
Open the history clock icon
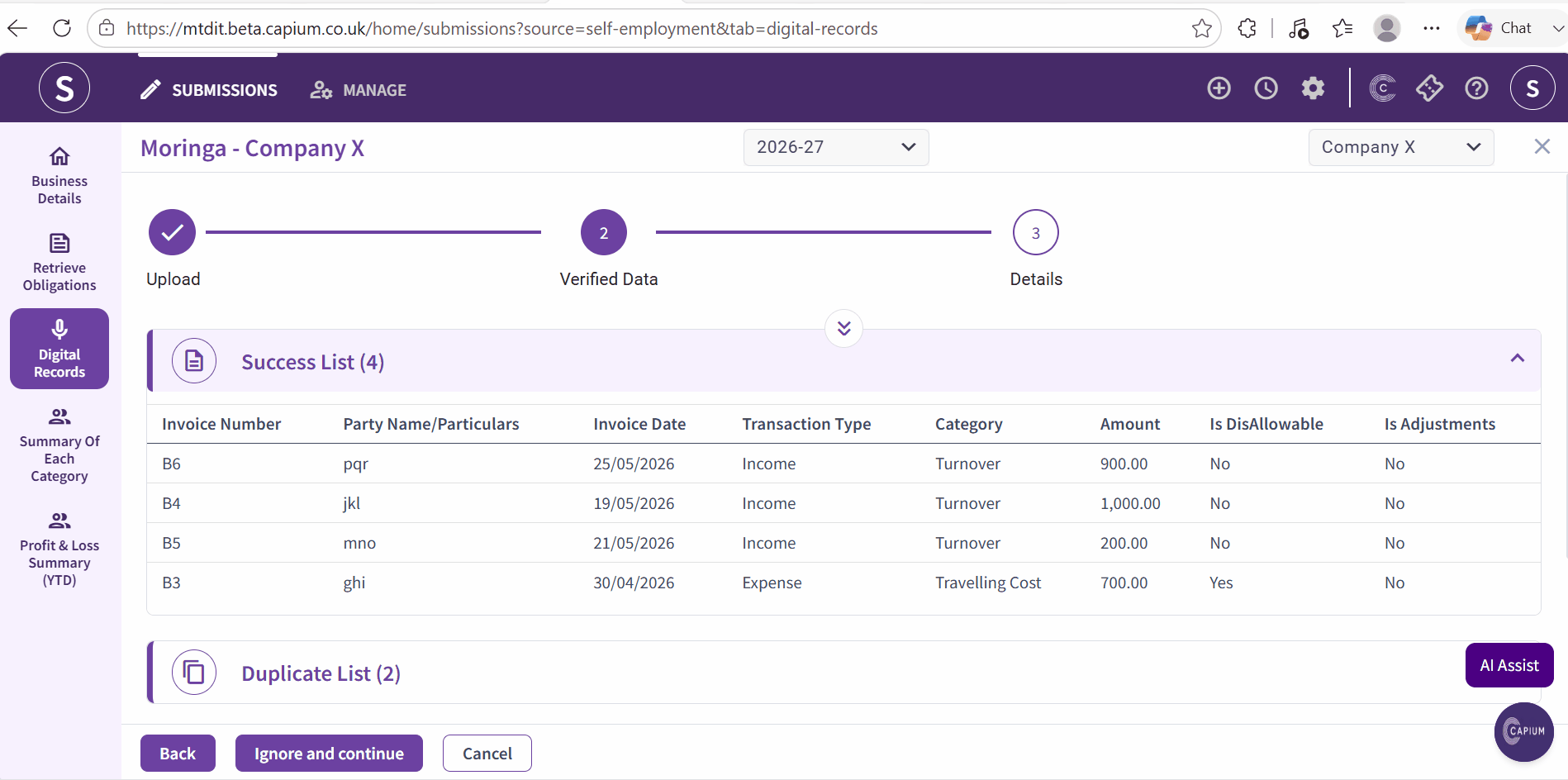(x=1266, y=88)
